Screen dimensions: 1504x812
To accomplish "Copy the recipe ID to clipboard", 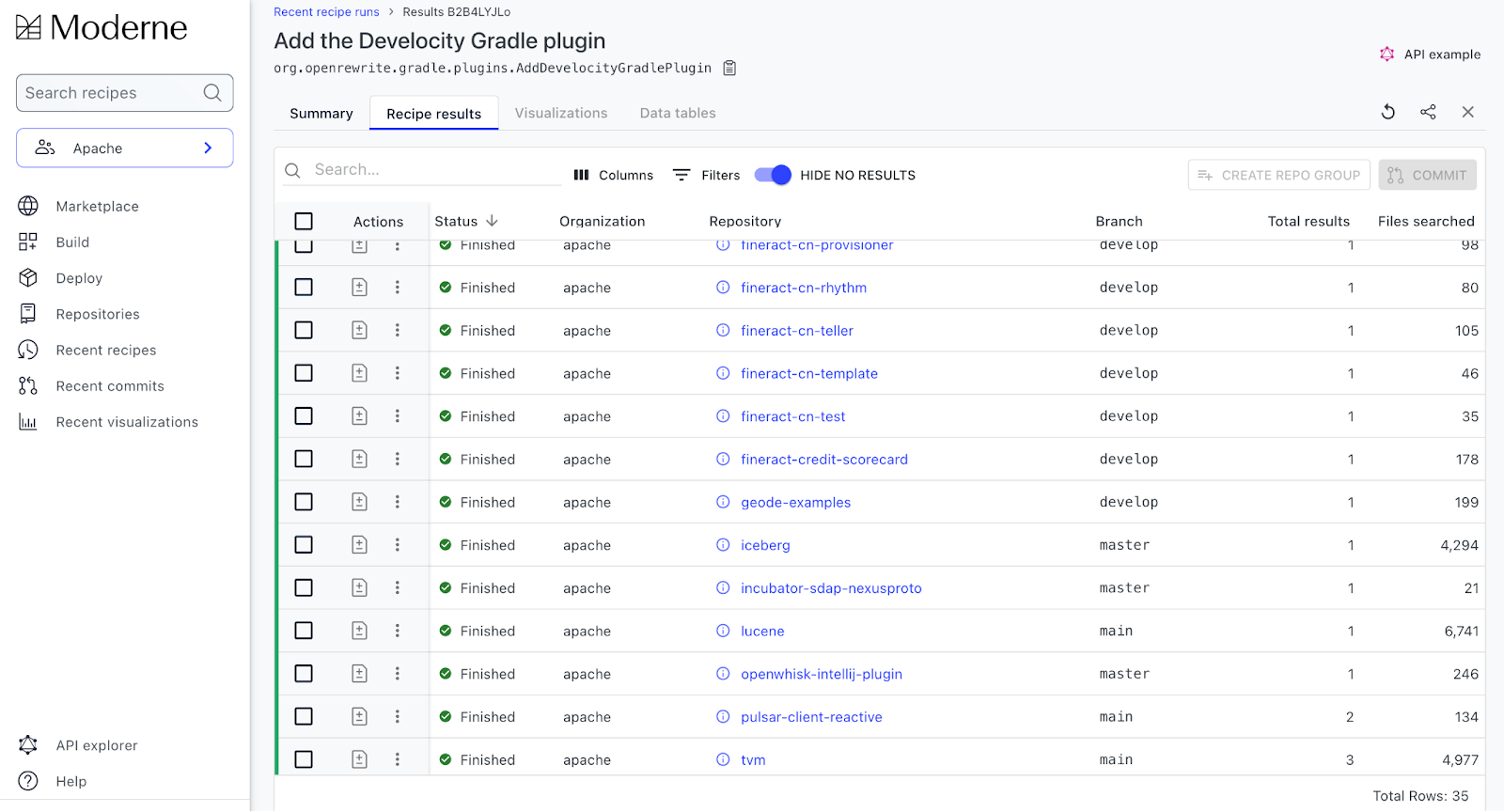I will [729, 68].
